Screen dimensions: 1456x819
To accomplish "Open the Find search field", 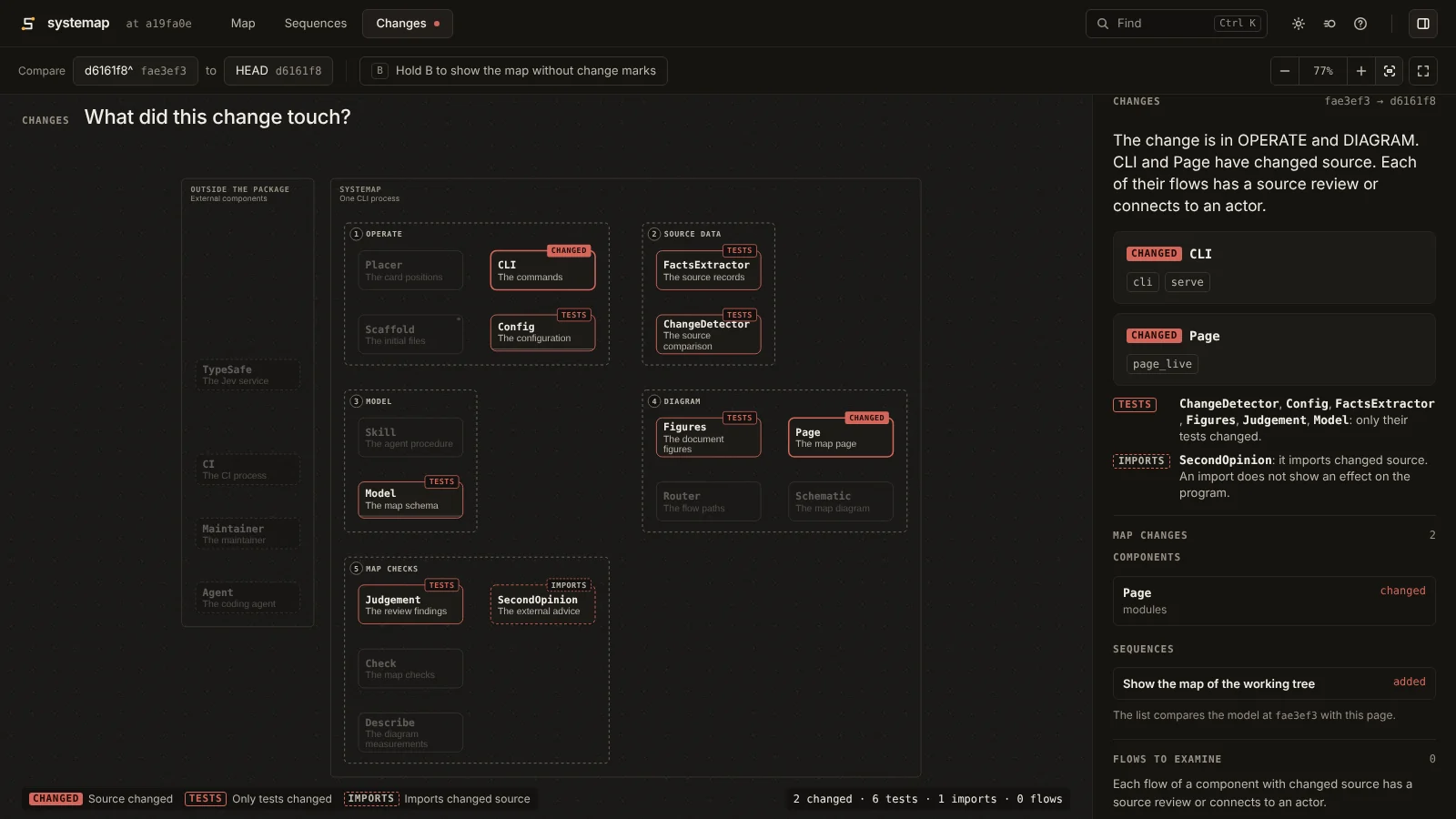I will click(x=1176, y=24).
